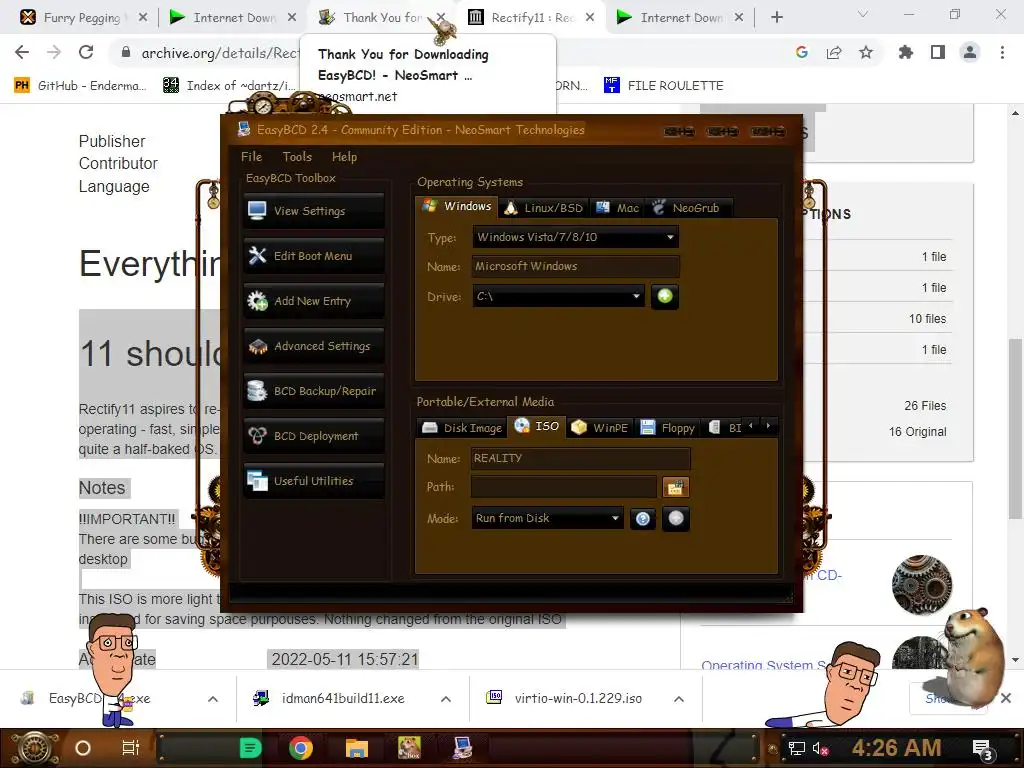Open Cortana circle on taskbar
The height and width of the screenshot is (768, 1024).
83,748
